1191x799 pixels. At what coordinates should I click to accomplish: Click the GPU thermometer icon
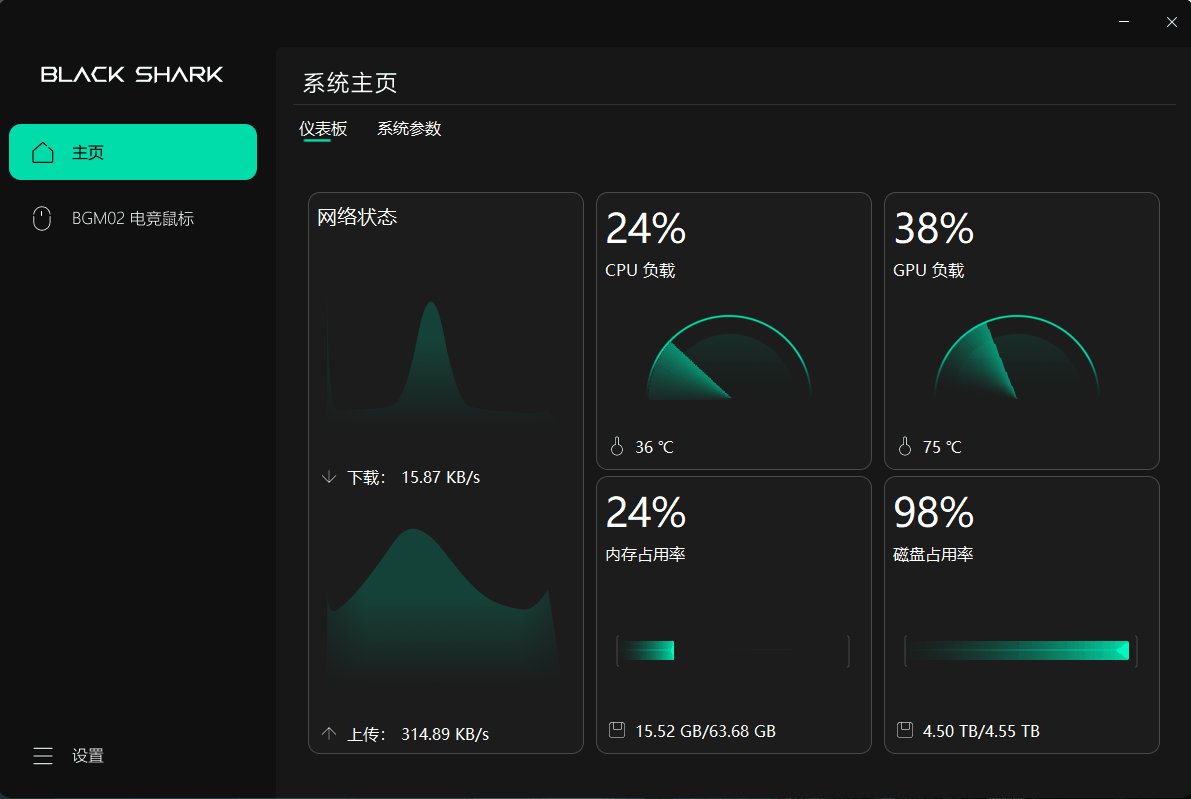point(905,447)
